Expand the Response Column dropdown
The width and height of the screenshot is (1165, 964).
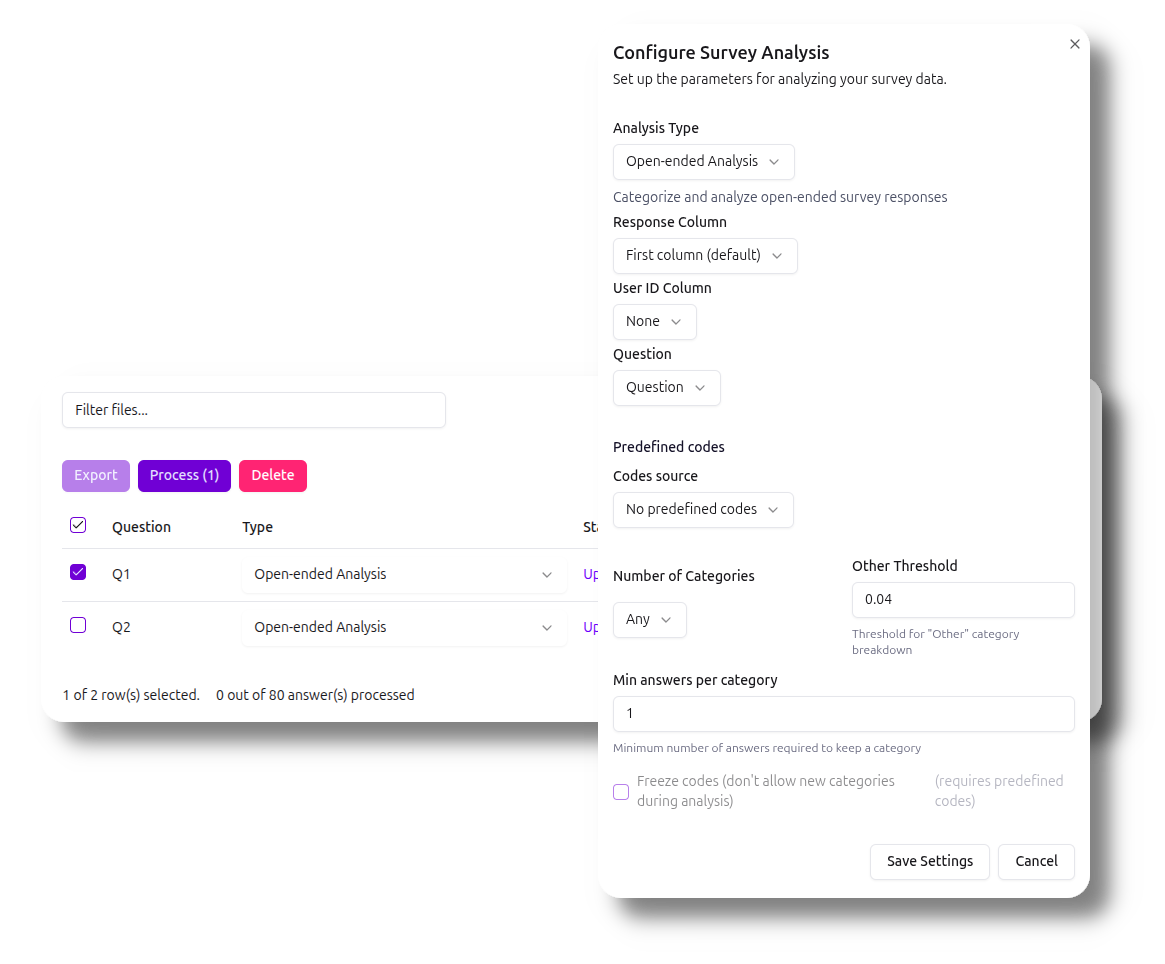coord(705,256)
